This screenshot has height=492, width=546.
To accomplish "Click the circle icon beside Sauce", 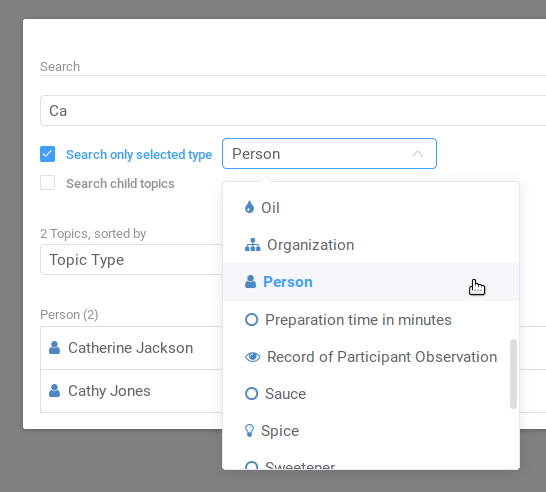I will click(251, 393).
